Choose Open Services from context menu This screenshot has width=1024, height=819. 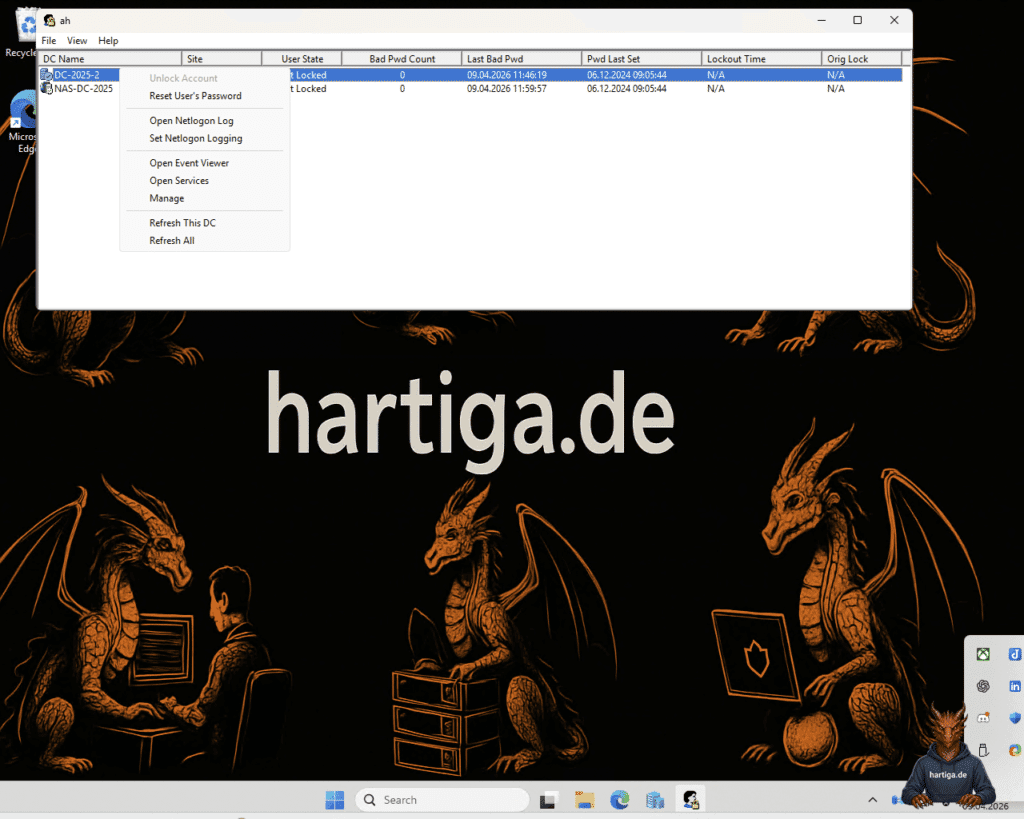(179, 180)
